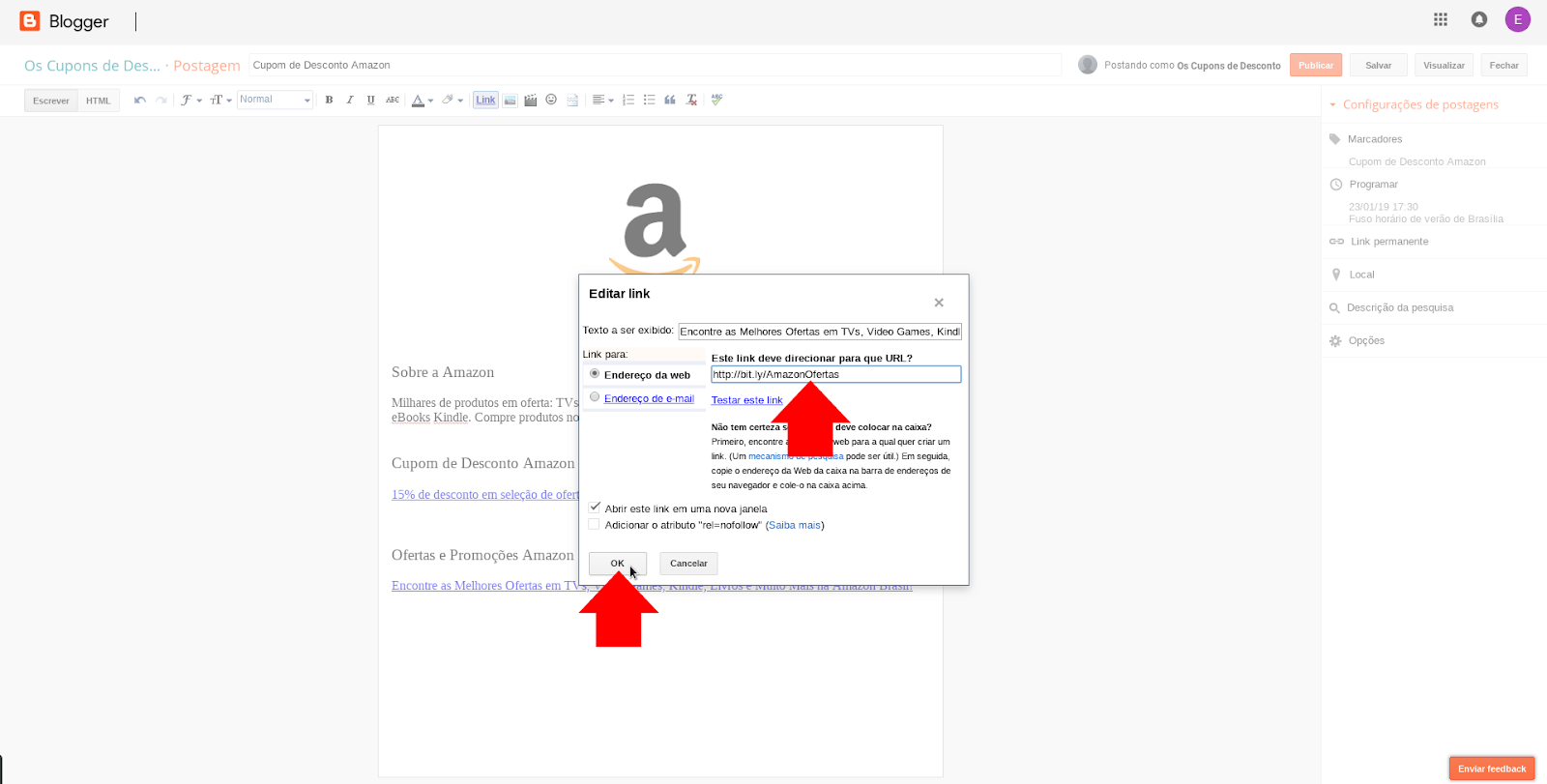This screenshot has height=784, width=1547.
Task: Select the Endereço de e-mail radio
Action: pyautogui.click(x=595, y=396)
